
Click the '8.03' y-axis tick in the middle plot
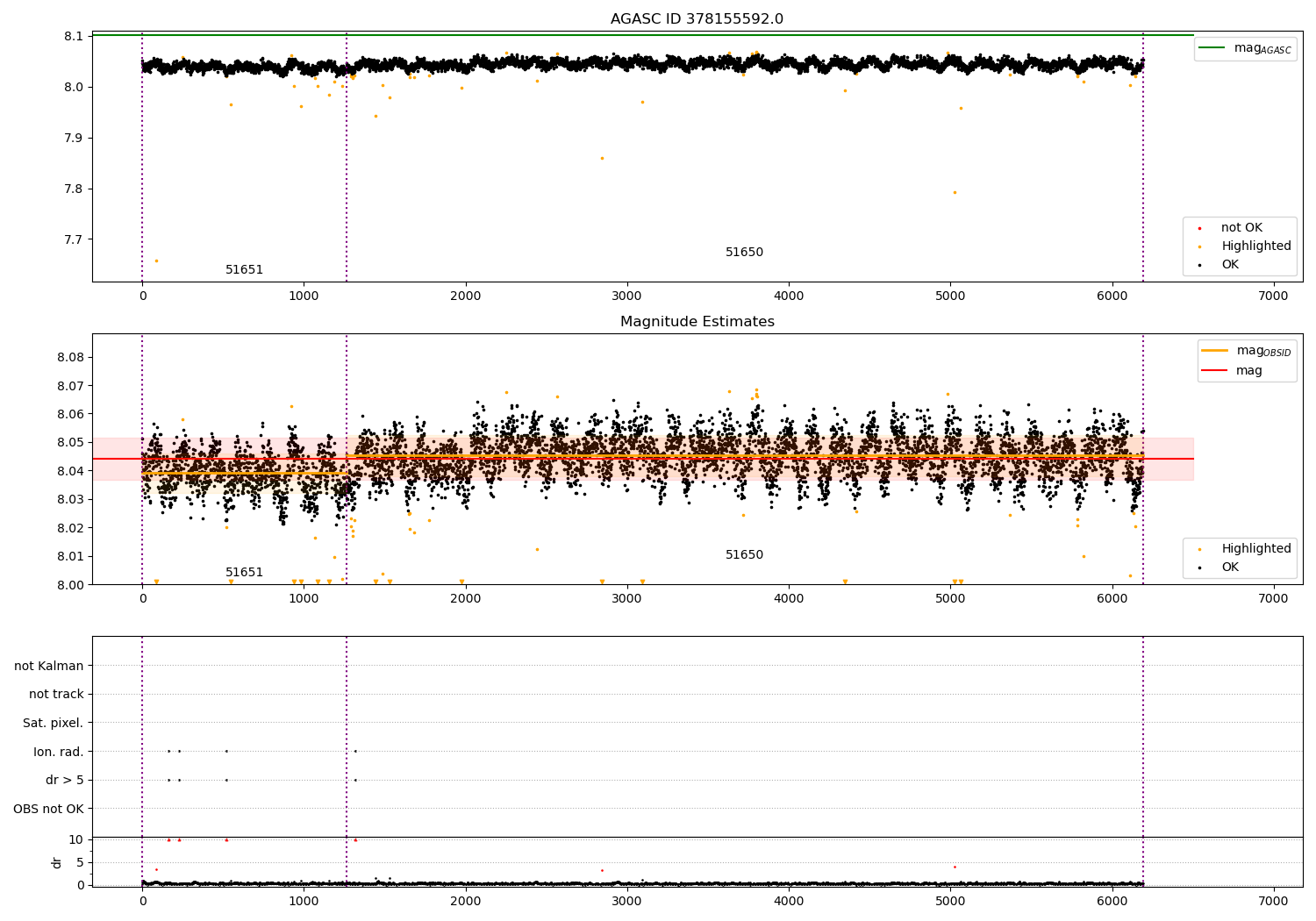click(x=70, y=499)
